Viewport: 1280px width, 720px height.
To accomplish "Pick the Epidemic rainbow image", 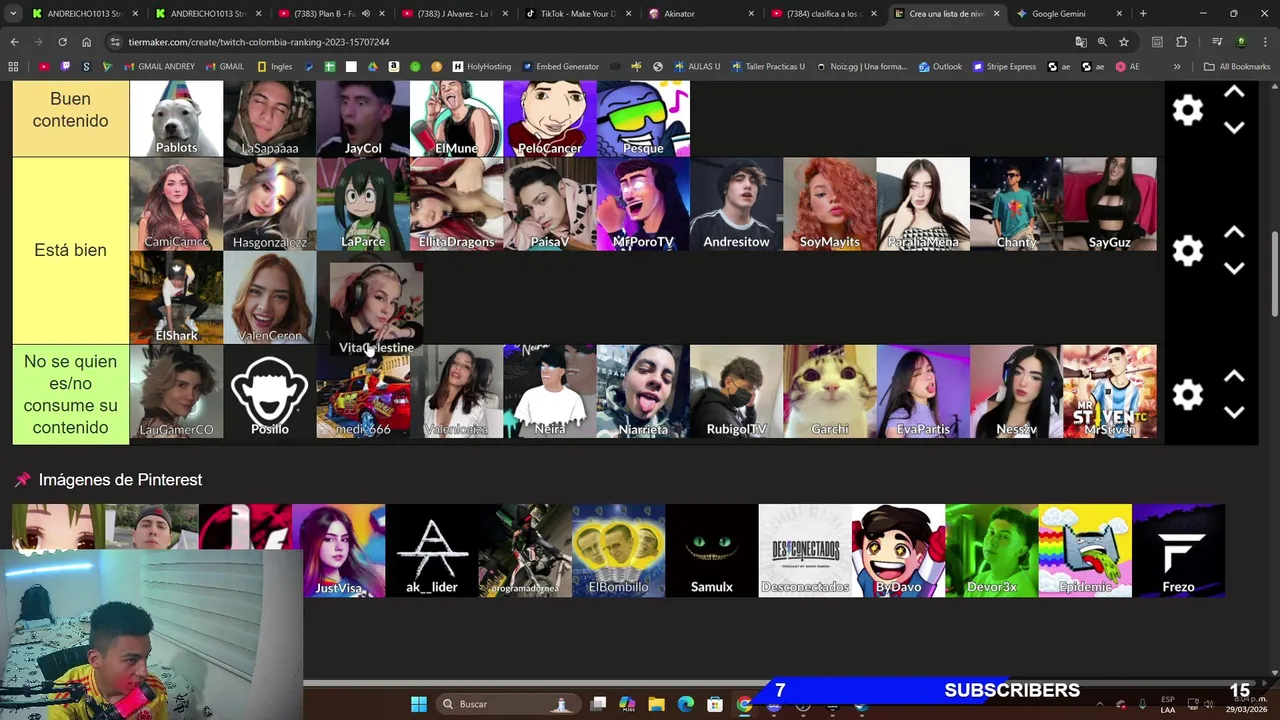I will pos(1085,551).
